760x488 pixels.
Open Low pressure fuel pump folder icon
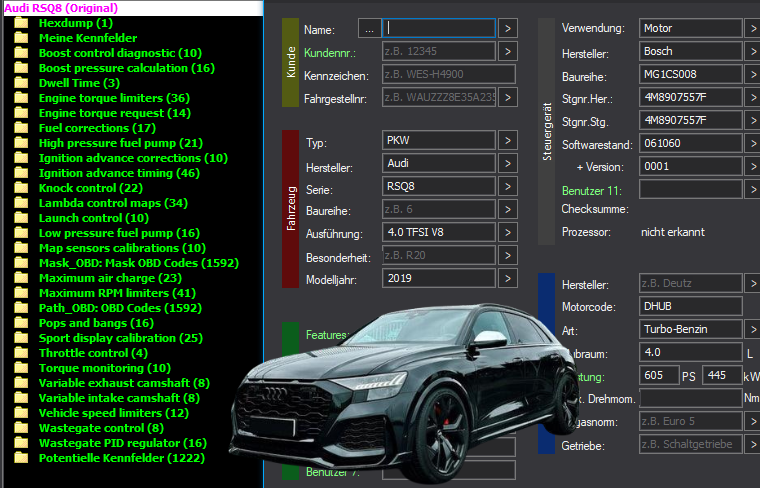tap(21, 233)
